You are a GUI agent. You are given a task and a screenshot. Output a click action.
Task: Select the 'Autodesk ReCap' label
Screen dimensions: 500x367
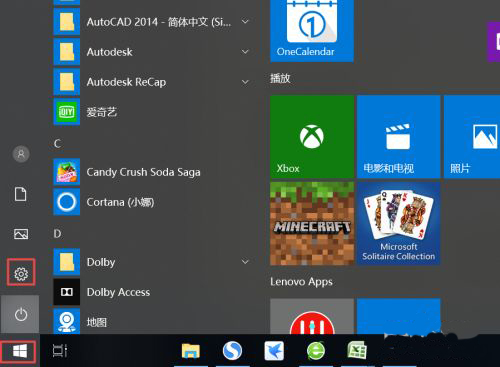tap(126, 82)
